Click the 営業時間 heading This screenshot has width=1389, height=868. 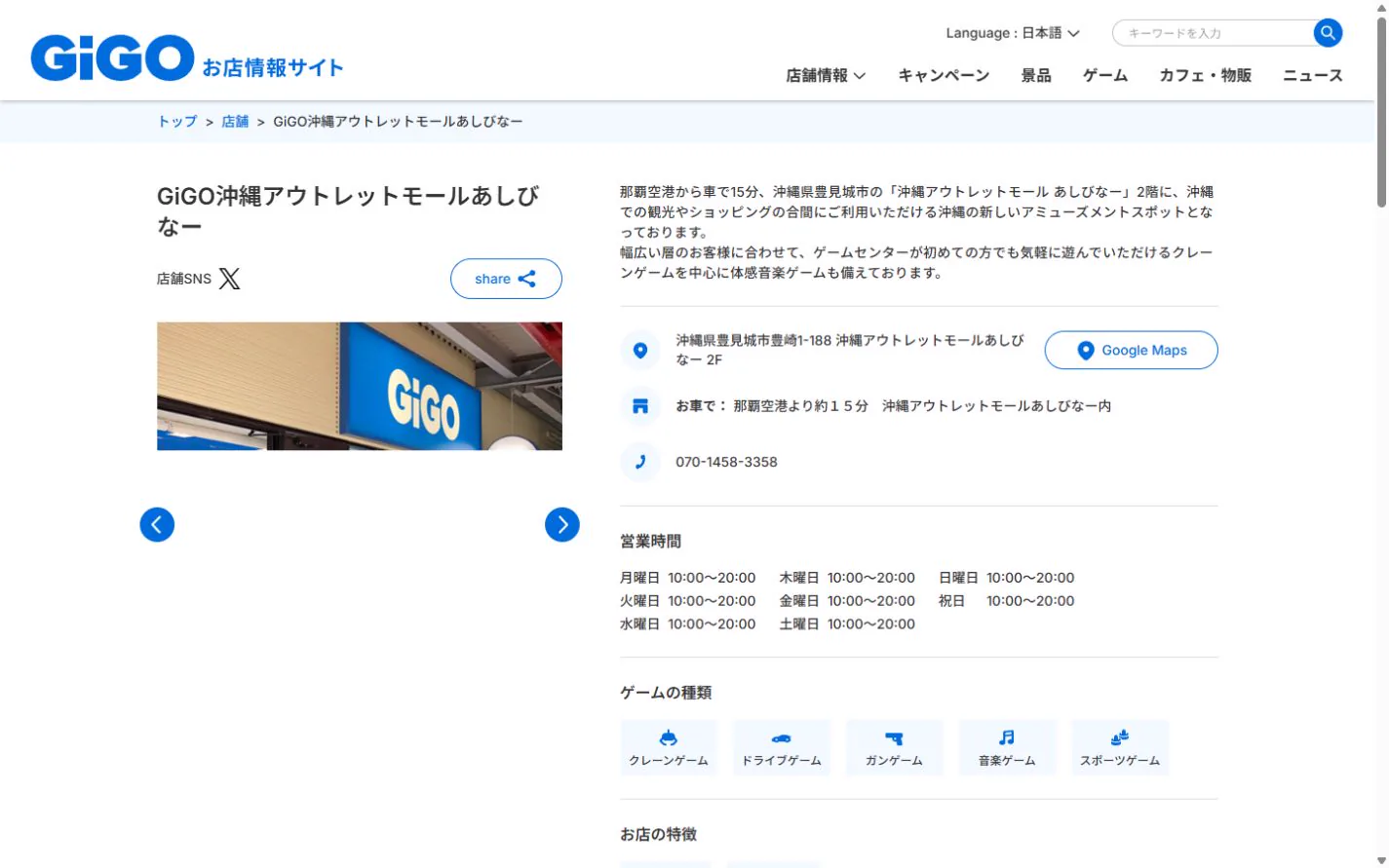pos(650,542)
